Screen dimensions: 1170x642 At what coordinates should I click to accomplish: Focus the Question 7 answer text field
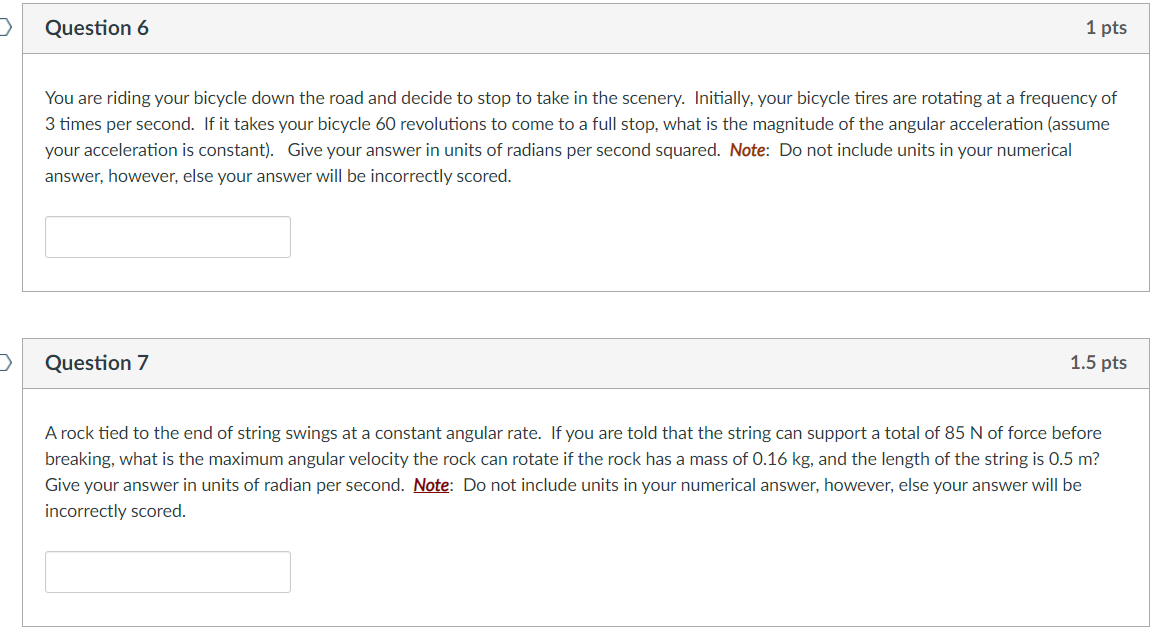click(168, 573)
